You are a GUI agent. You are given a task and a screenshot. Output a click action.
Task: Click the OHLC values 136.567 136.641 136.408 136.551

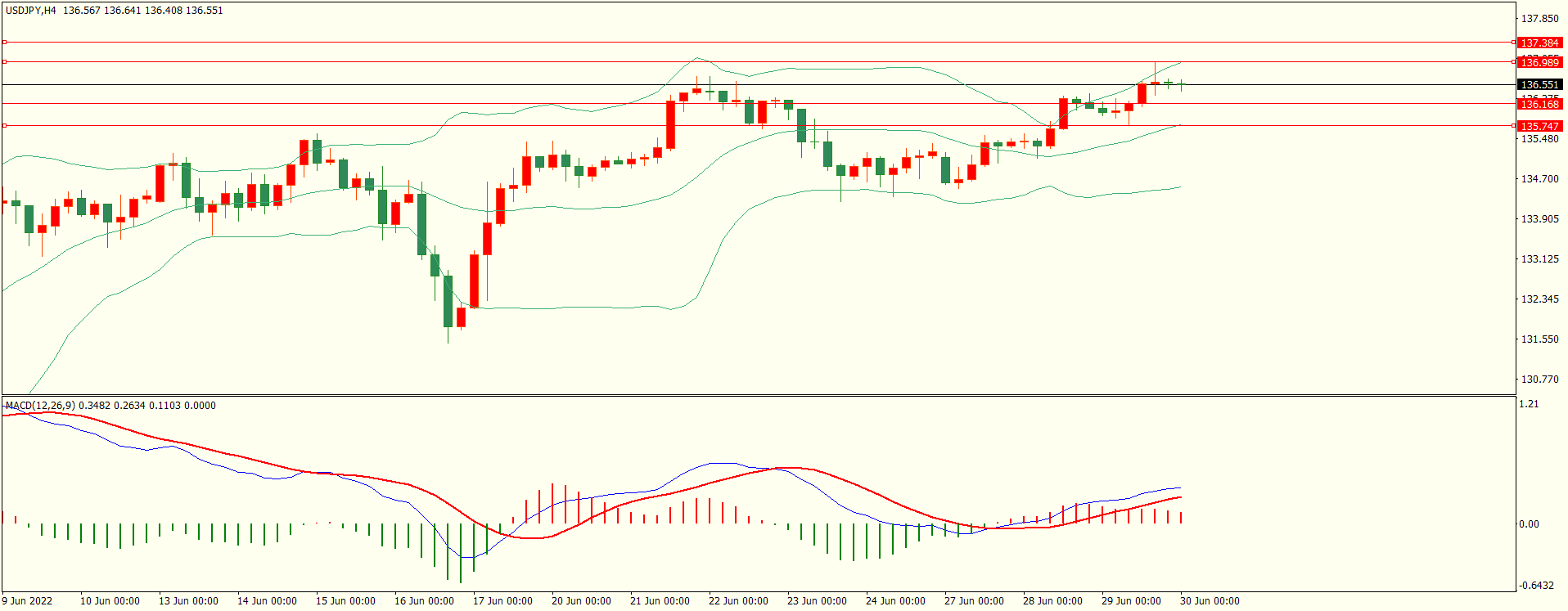coord(142,11)
